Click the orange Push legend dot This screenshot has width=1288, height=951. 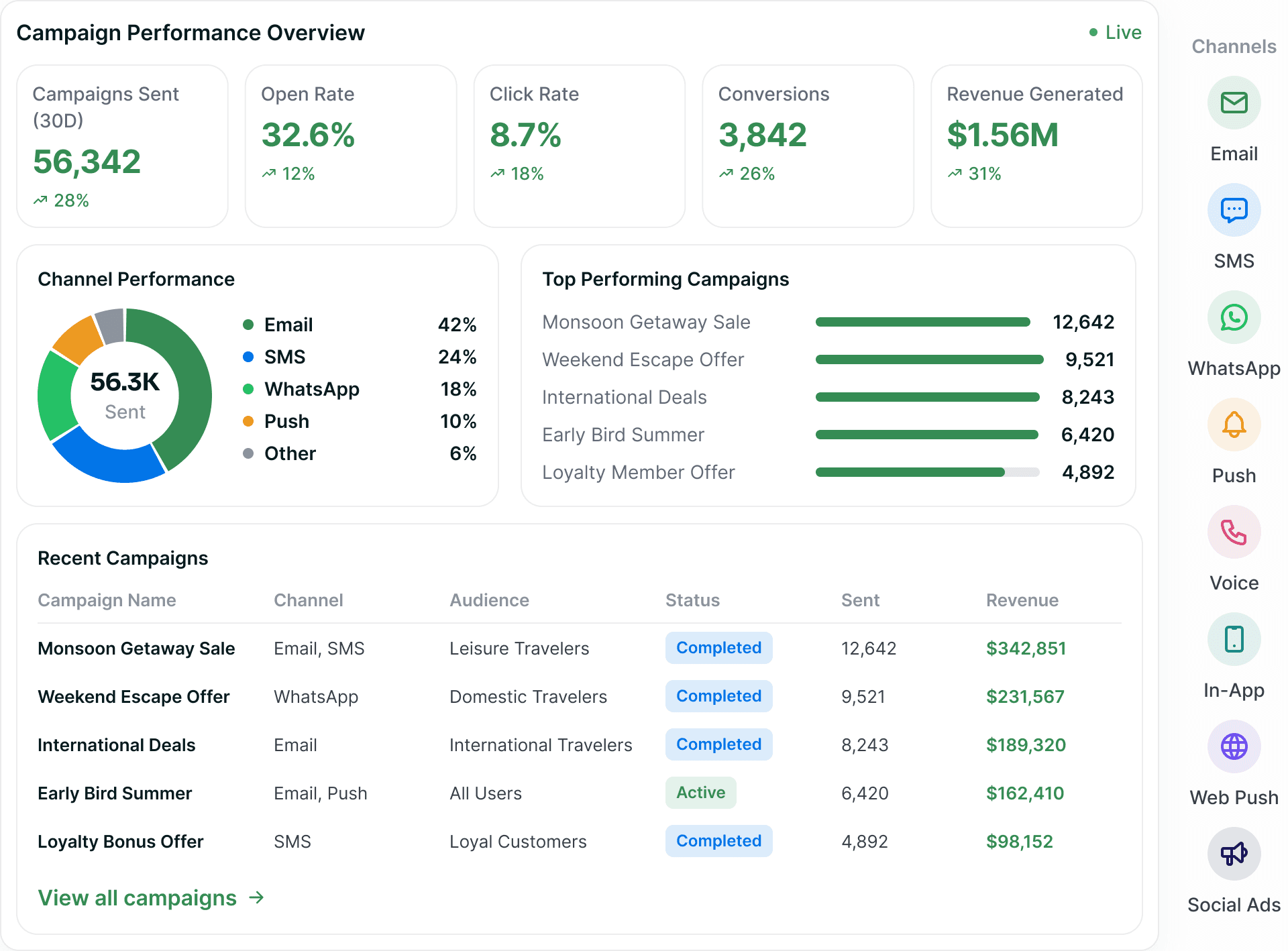pos(248,421)
